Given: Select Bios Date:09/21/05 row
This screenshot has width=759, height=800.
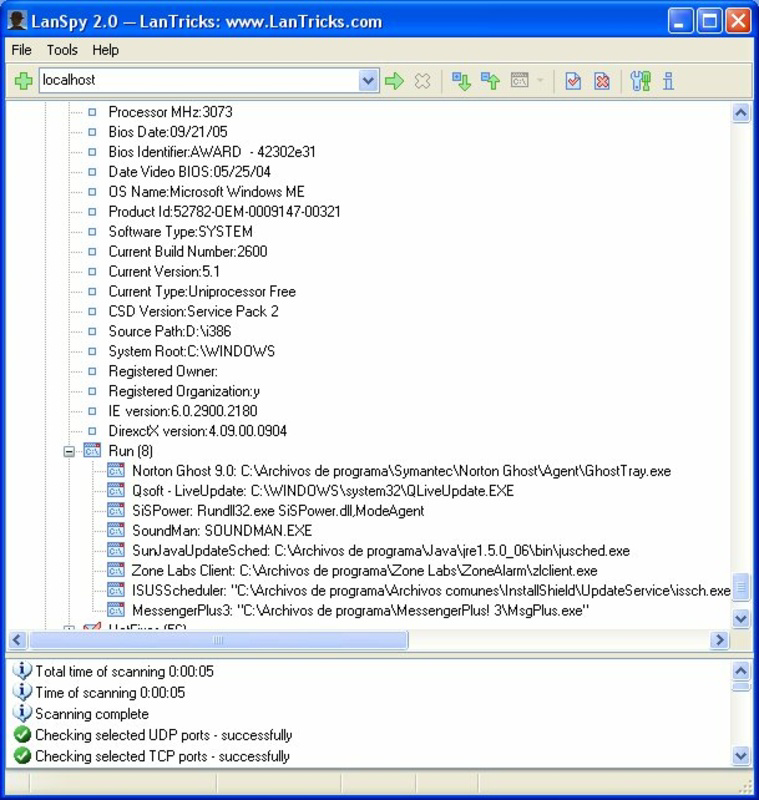Looking at the screenshot, I should 168,132.
